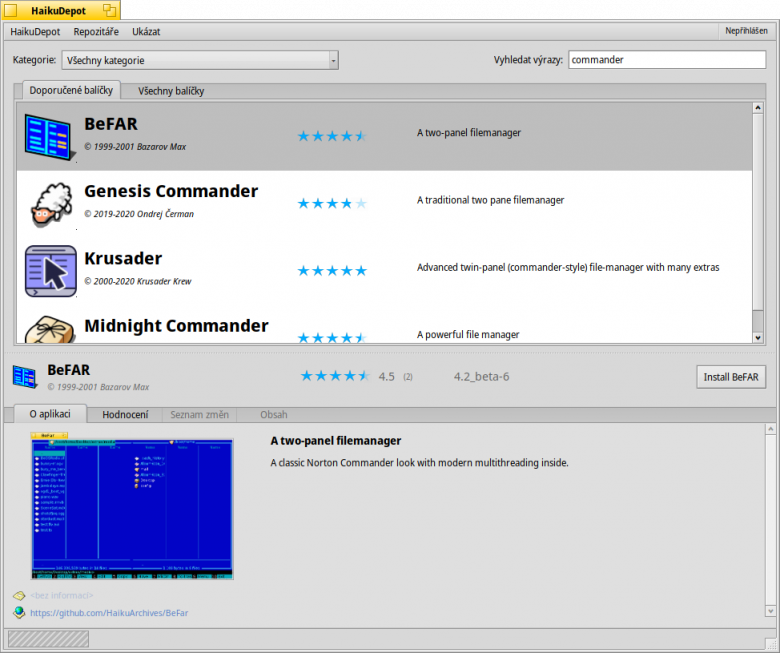
Task: Click the BeFAR icon in package list
Action: pyautogui.click(x=49, y=137)
